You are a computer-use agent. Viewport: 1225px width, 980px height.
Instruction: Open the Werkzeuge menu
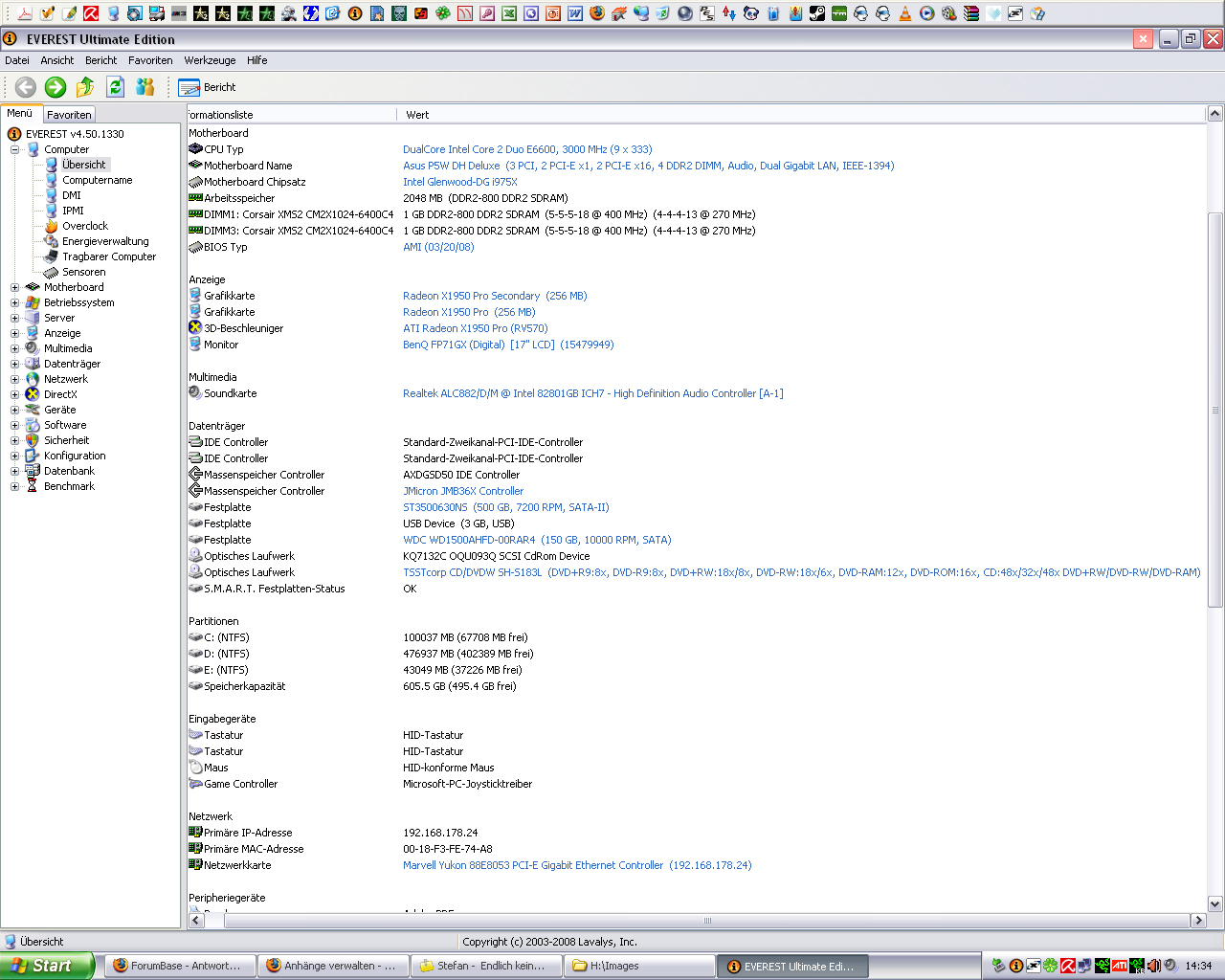click(x=210, y=60)
